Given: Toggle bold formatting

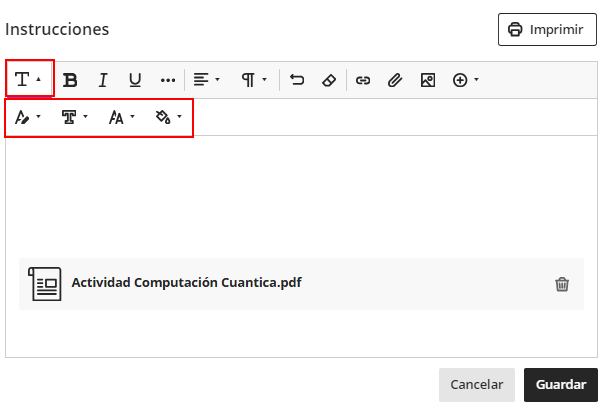Looking at the screenshot, I should pyautogui.click(x=70, y=80).
